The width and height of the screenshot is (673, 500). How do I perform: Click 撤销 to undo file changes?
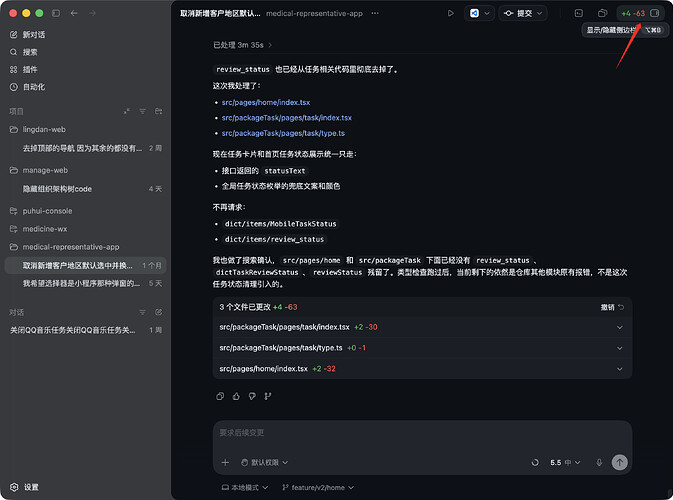tap(612, 307)
